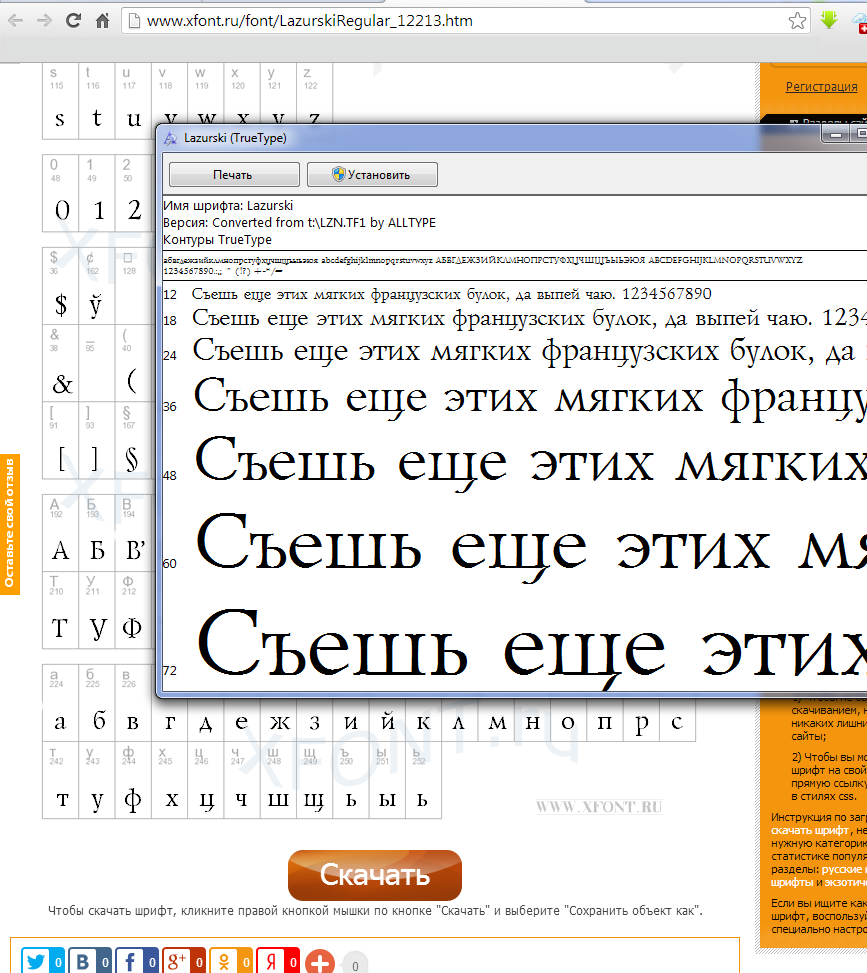The height and width of the screenshot is (973, 867).
Task: Click the uppercase Б glyph cell
Action: (97, 533)
